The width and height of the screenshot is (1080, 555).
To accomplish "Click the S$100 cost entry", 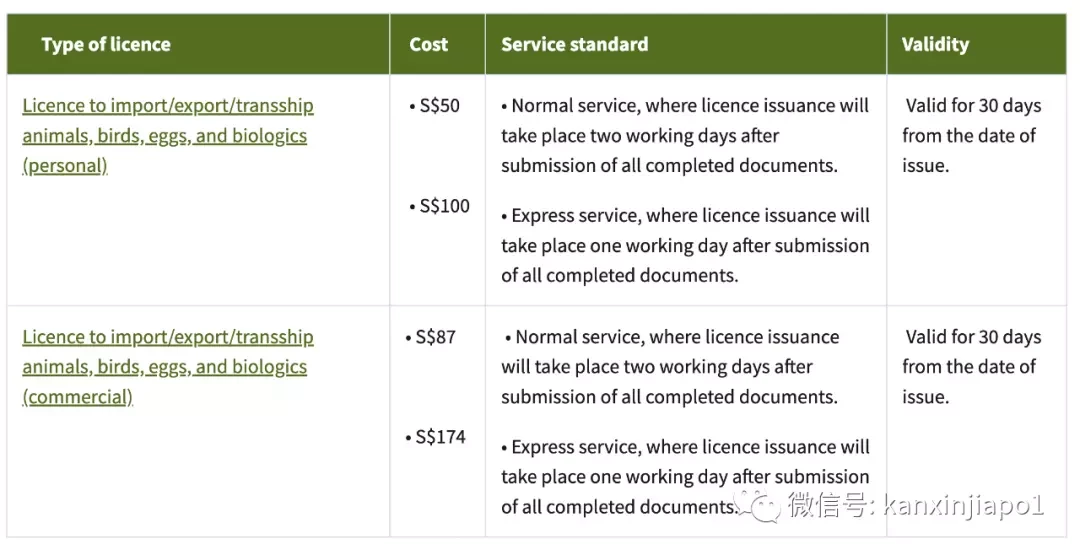I will tap(439, 206).
